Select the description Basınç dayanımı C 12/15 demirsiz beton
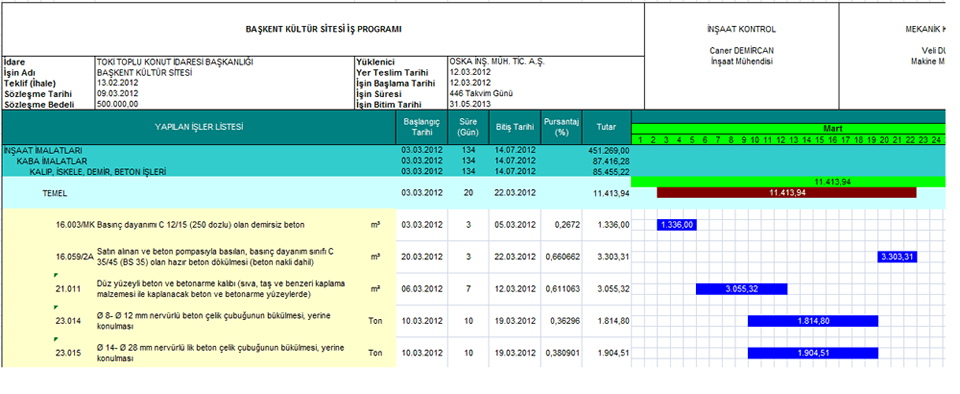Image resolution: width=960 pixels, height=394 pixels. (201, 225)
